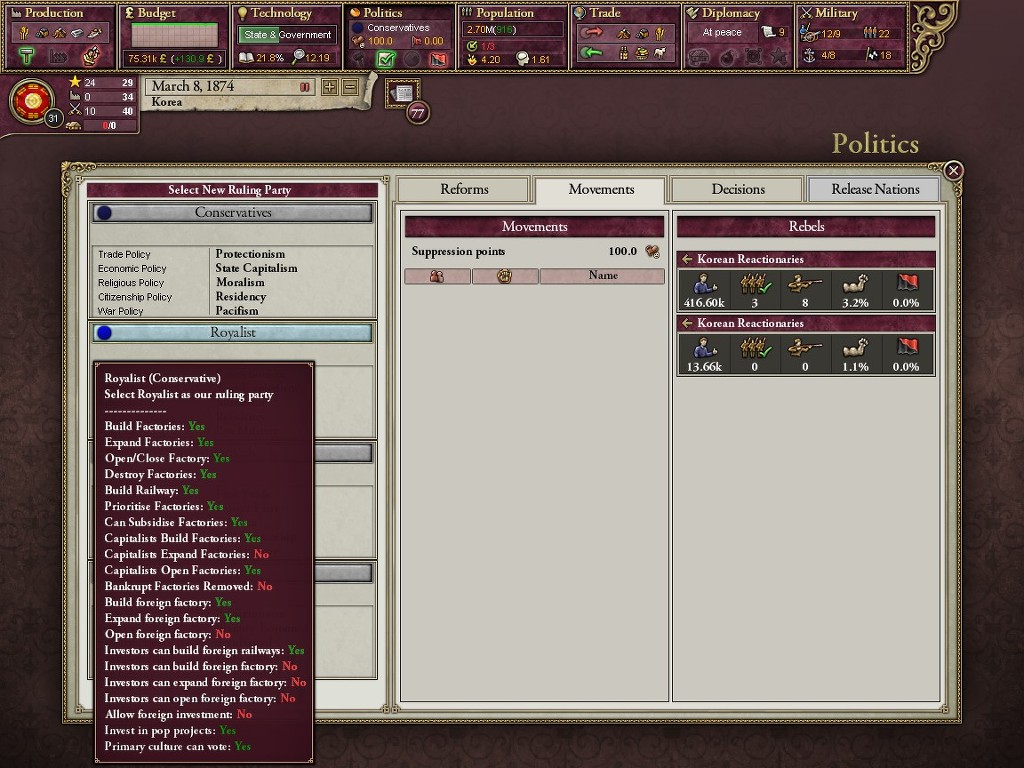Screen dimensions: 1024x768
Task: Click the research points magnifier icon
Action: click(298, 57)
